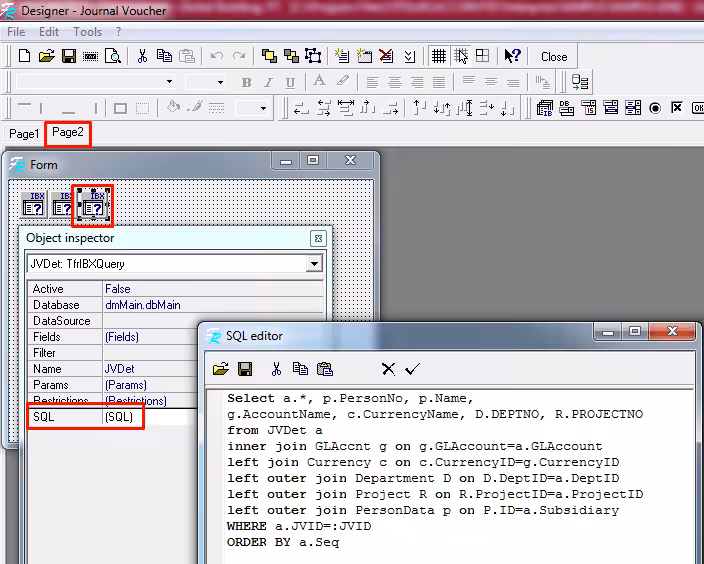The height and width of the screenshot is (564, 704).
Task: Align text left
Action: pos(372,82)
